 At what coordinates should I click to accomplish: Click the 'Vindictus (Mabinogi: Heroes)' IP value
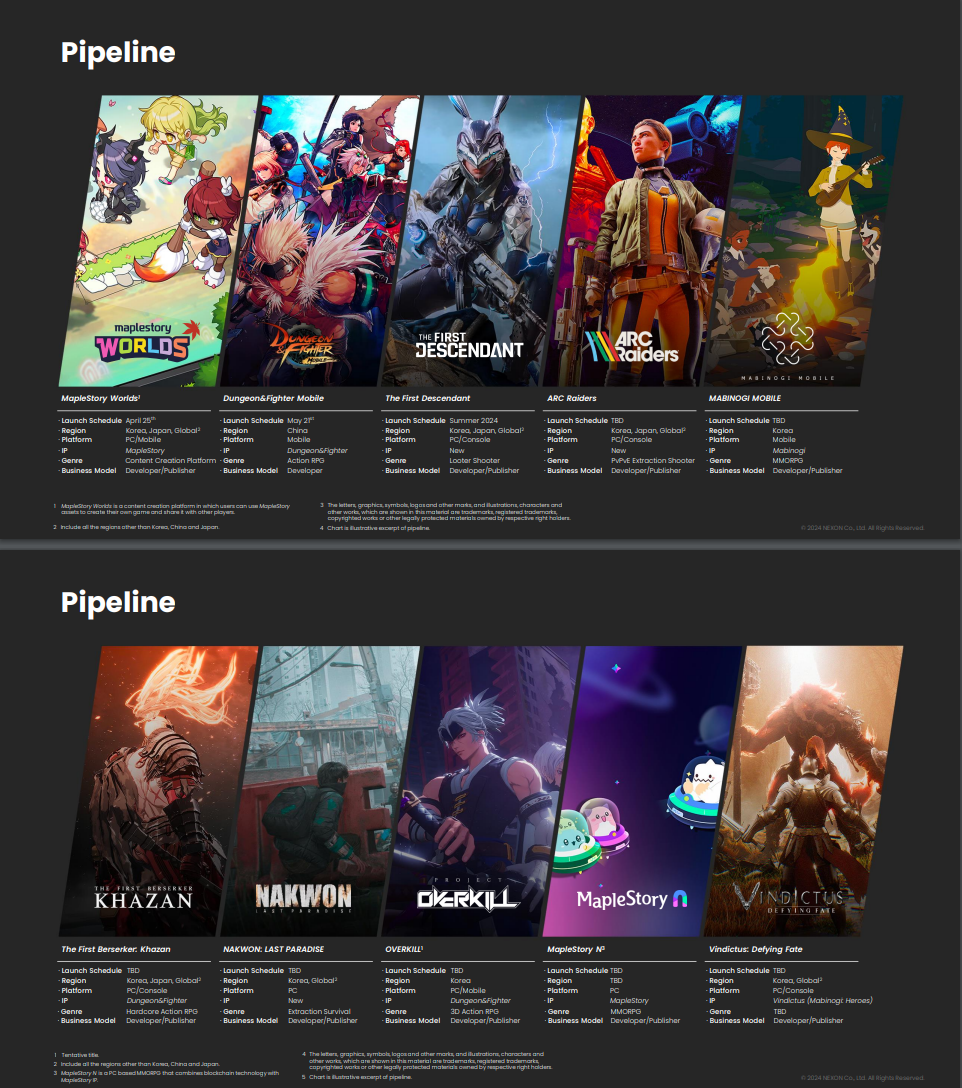(822, 1001)
